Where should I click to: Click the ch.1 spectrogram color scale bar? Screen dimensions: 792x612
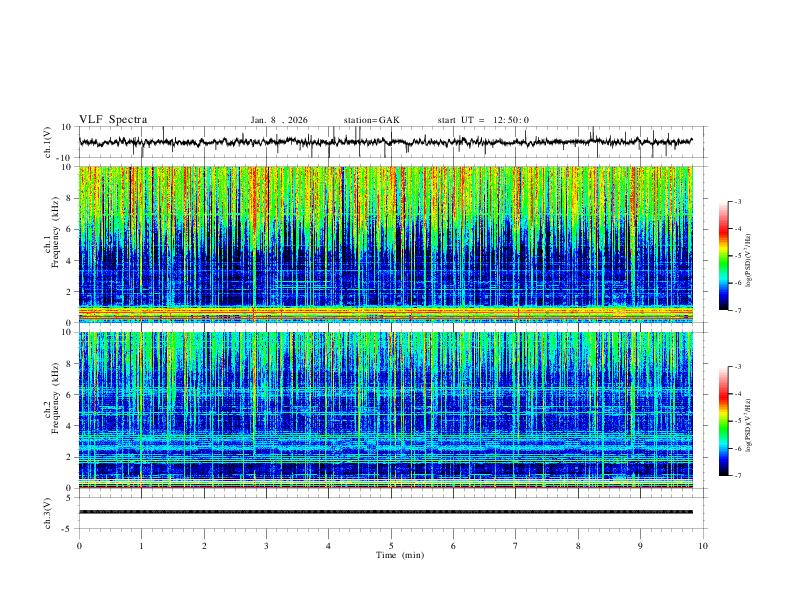pos(723,256)
